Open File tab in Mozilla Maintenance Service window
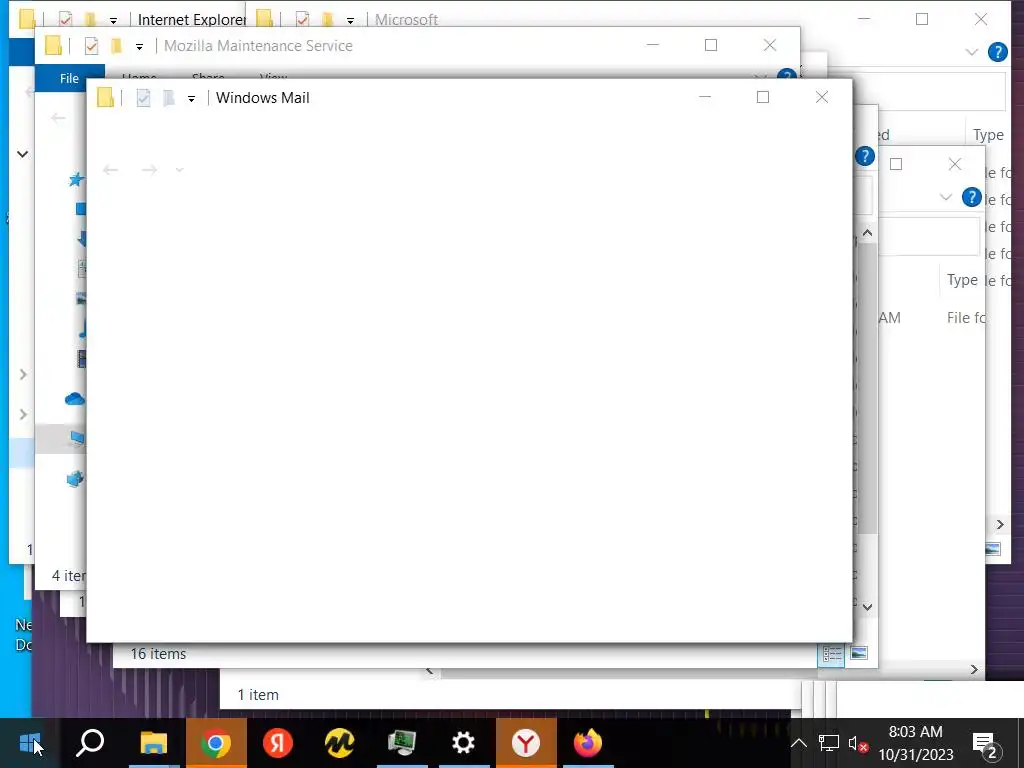Image resolution: width=1024 pixels, height=768 pixels. (69, 78)
